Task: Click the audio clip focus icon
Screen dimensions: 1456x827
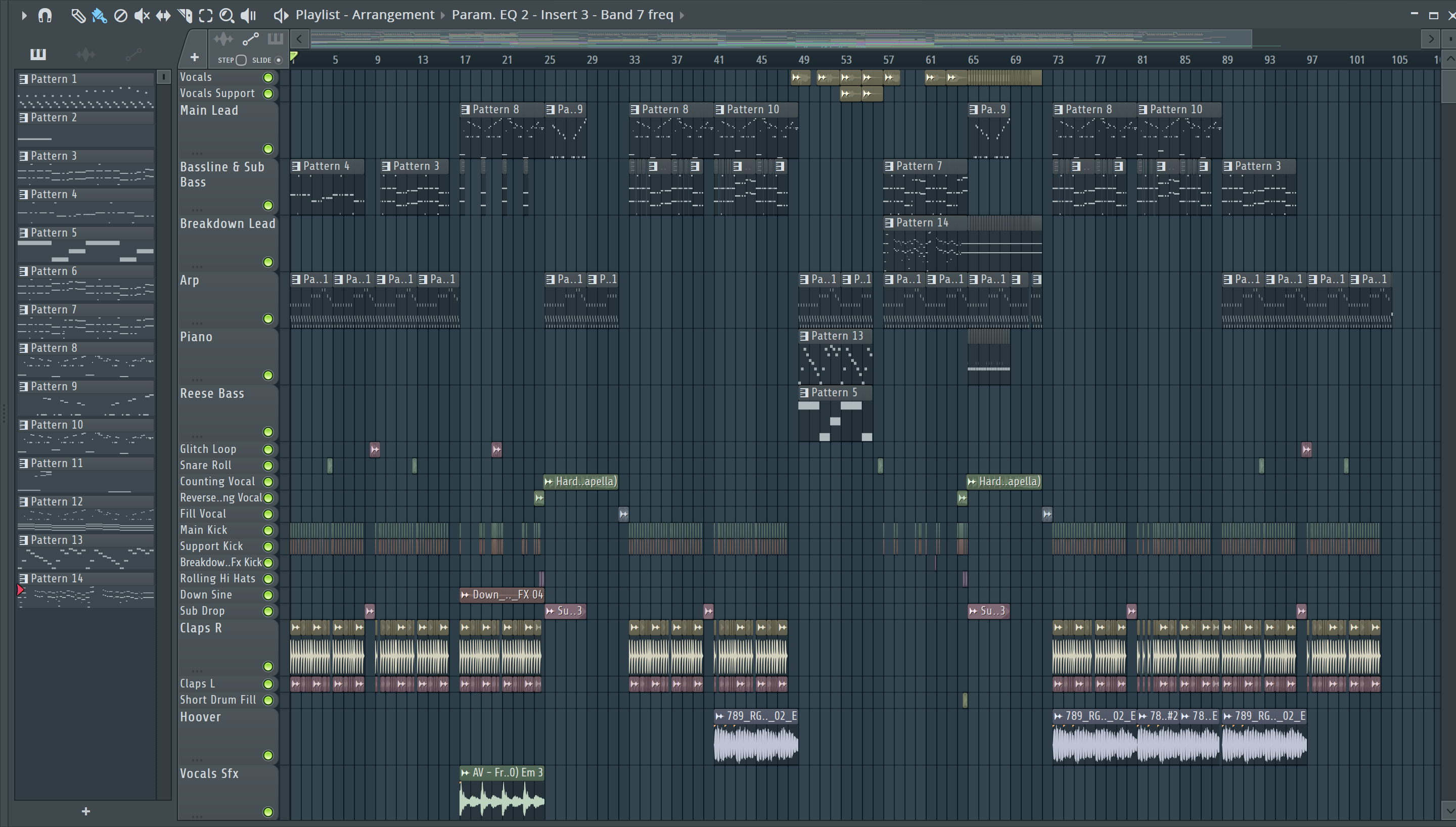Action: [x=223, y=39]
